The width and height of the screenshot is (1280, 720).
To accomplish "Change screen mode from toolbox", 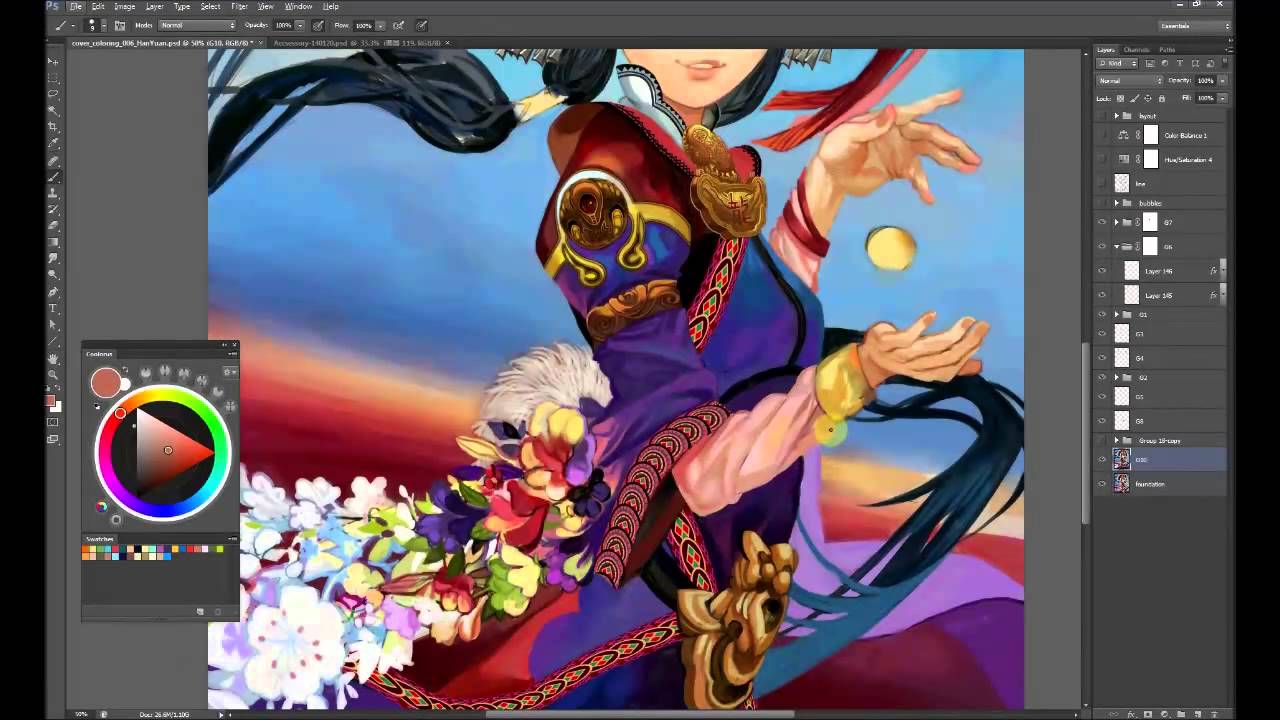I will [x=53, y=439].
